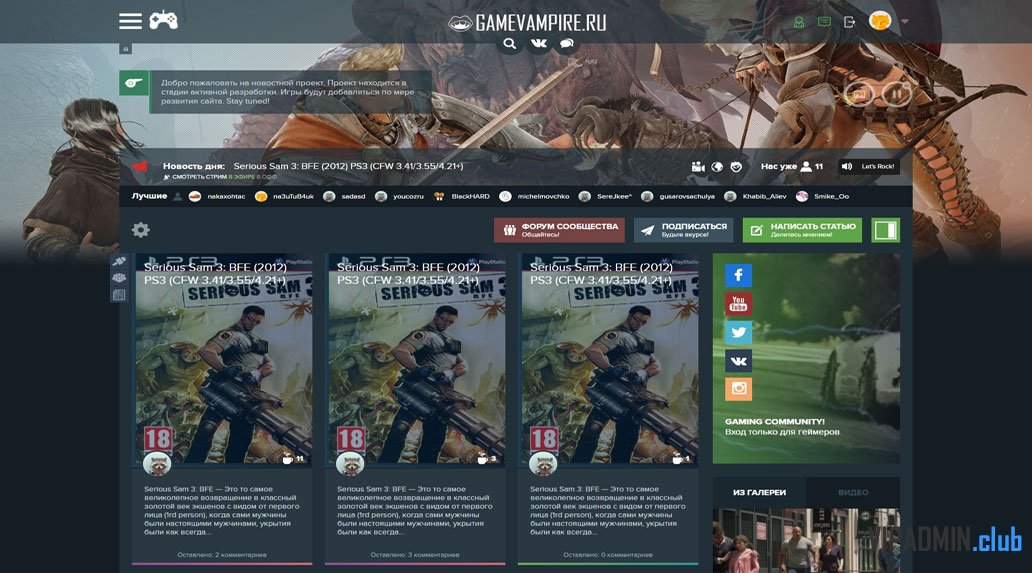Open the green messages icon
1032x573 pixels.
pyautogui.click(x=824, y=22)
